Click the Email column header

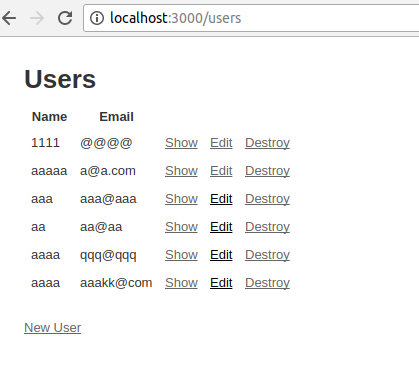116,117
